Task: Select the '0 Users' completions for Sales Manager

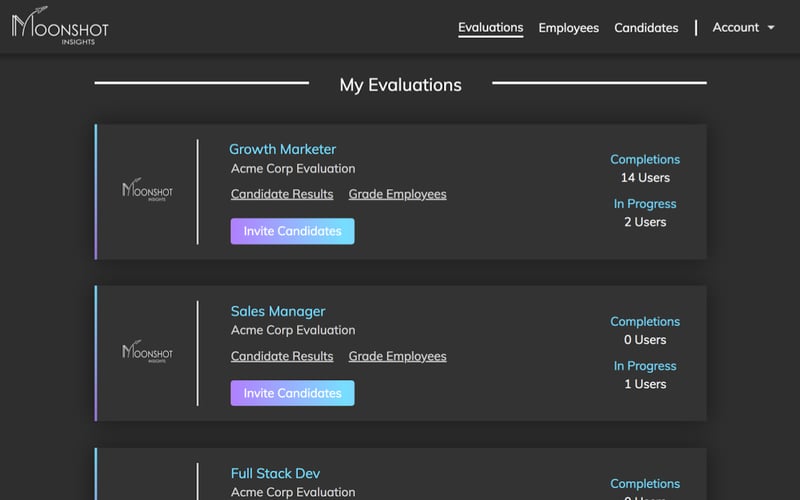Action: [x=645, y=340]
